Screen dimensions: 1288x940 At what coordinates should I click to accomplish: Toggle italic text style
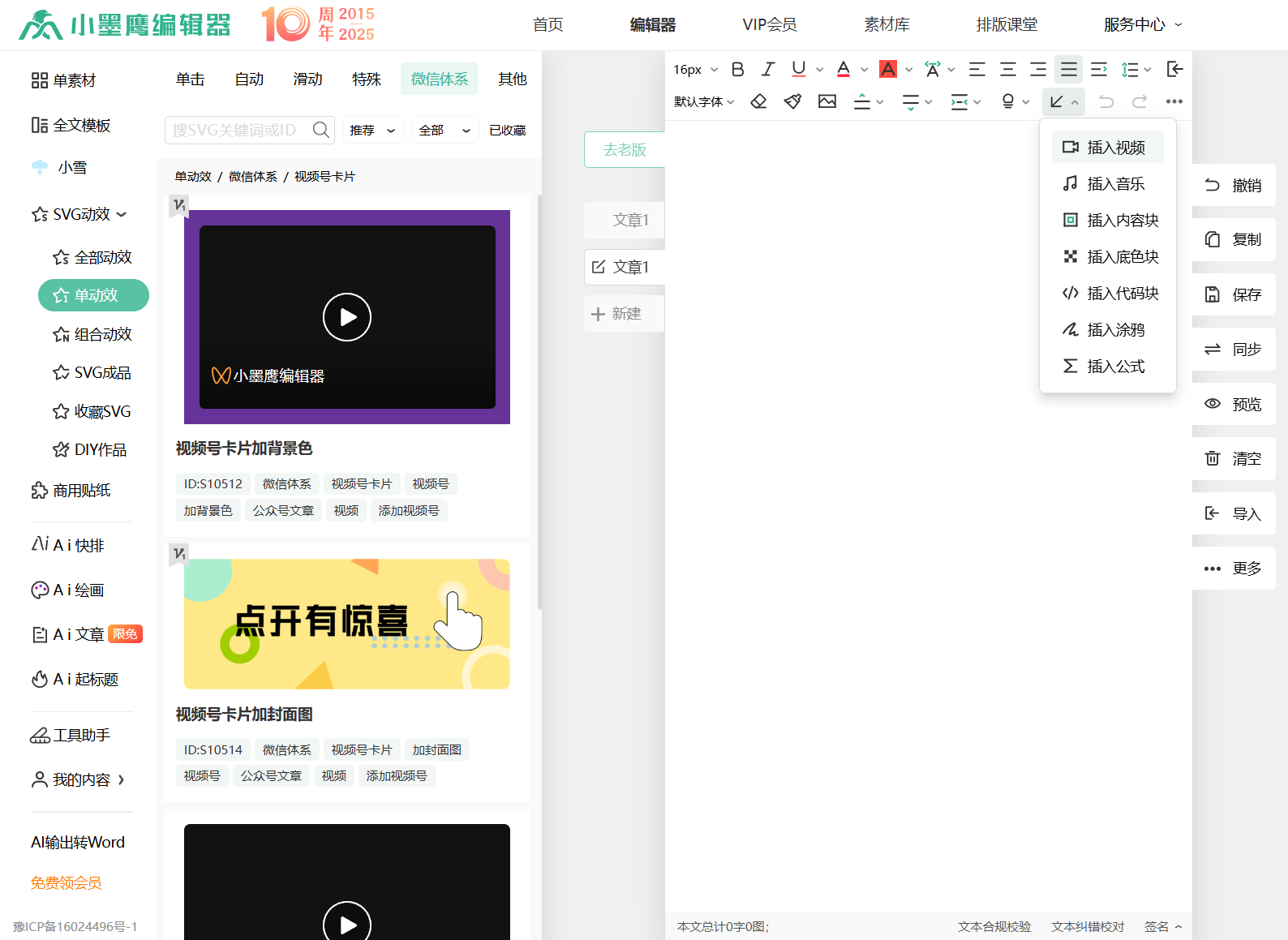[767, 69]
